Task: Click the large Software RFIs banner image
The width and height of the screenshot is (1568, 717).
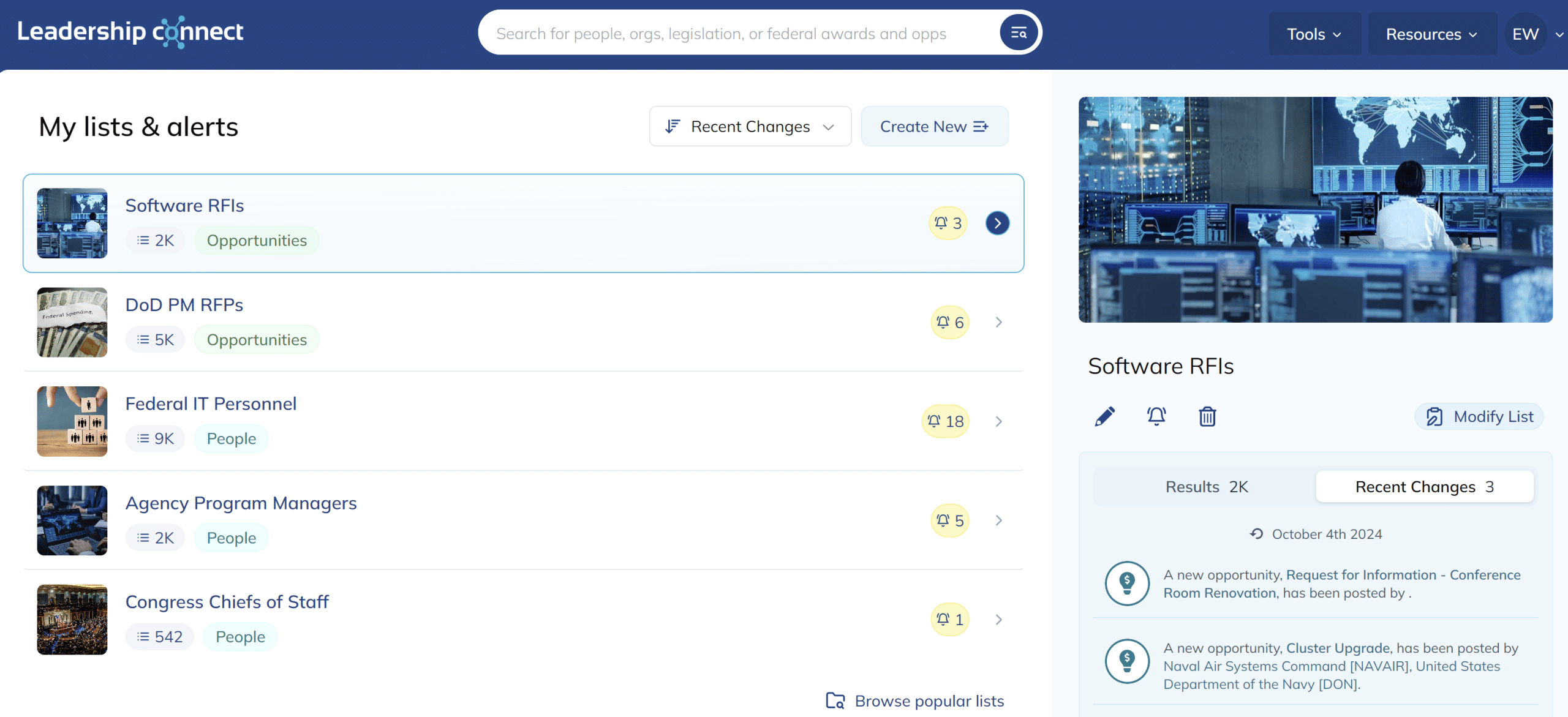Action: (x=1316, y=209)
